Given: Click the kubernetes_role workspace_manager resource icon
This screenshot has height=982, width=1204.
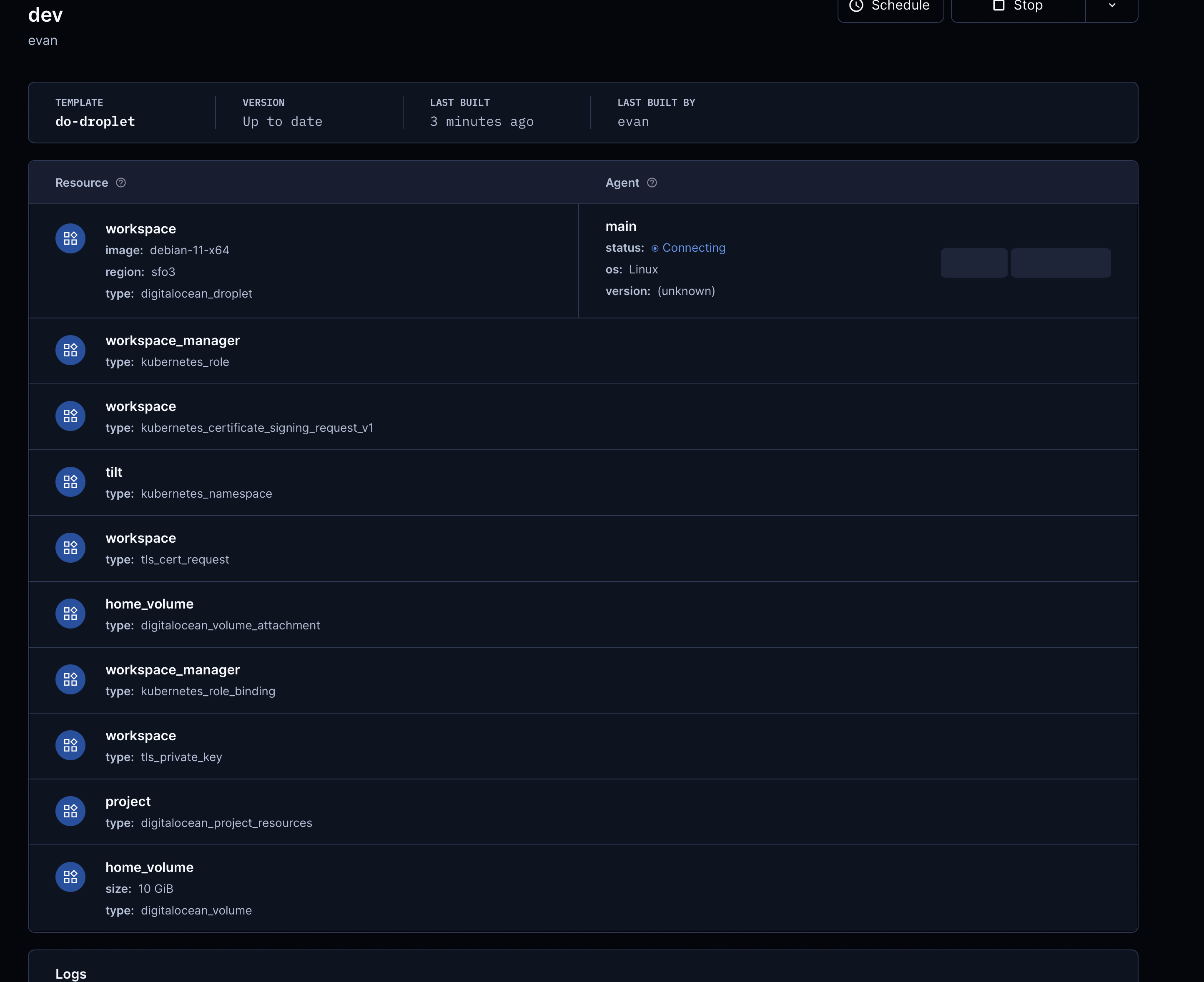Looking at the screenshot, I should click(70, 350).
